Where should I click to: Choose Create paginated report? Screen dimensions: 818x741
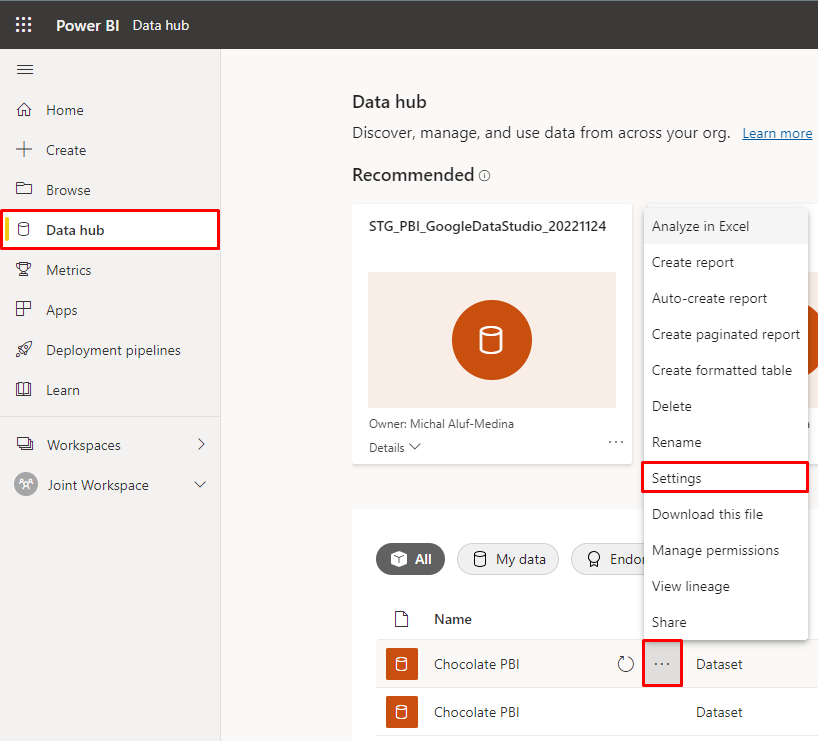pyautogui.click(x=726, y=334)
